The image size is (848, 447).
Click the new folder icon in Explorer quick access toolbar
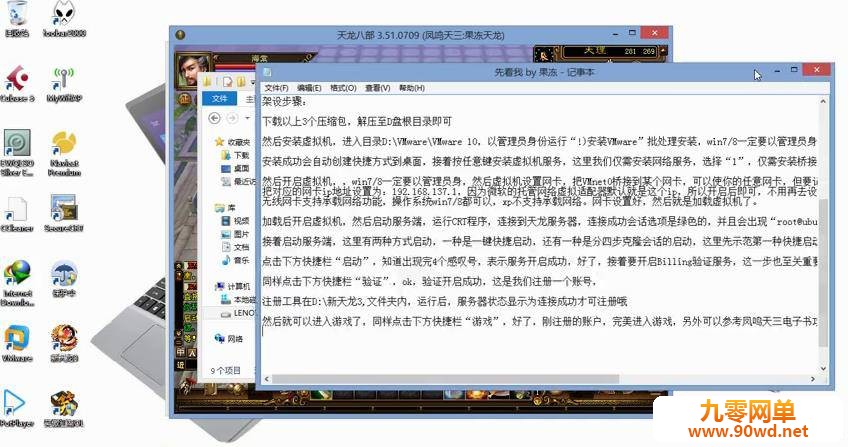[241, 82]
